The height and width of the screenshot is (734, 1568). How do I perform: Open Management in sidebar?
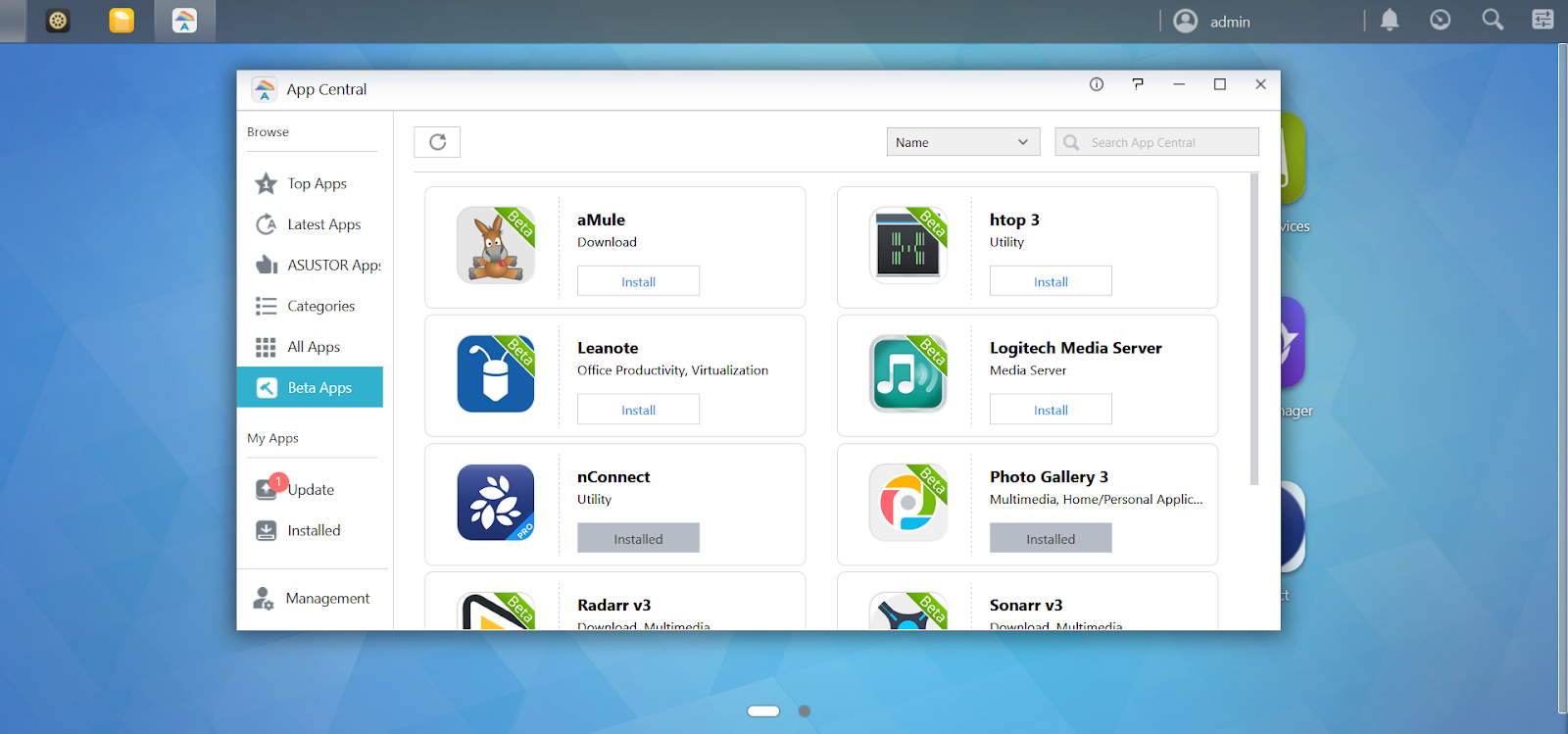tap(312, 598)
